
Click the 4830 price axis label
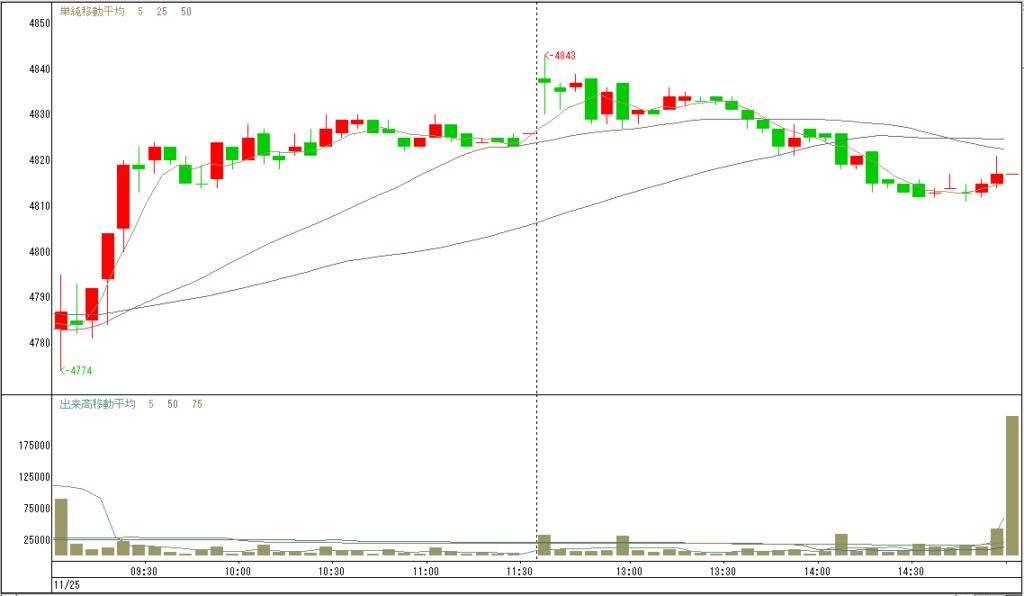pyautogui.click(x=40, y=114)
